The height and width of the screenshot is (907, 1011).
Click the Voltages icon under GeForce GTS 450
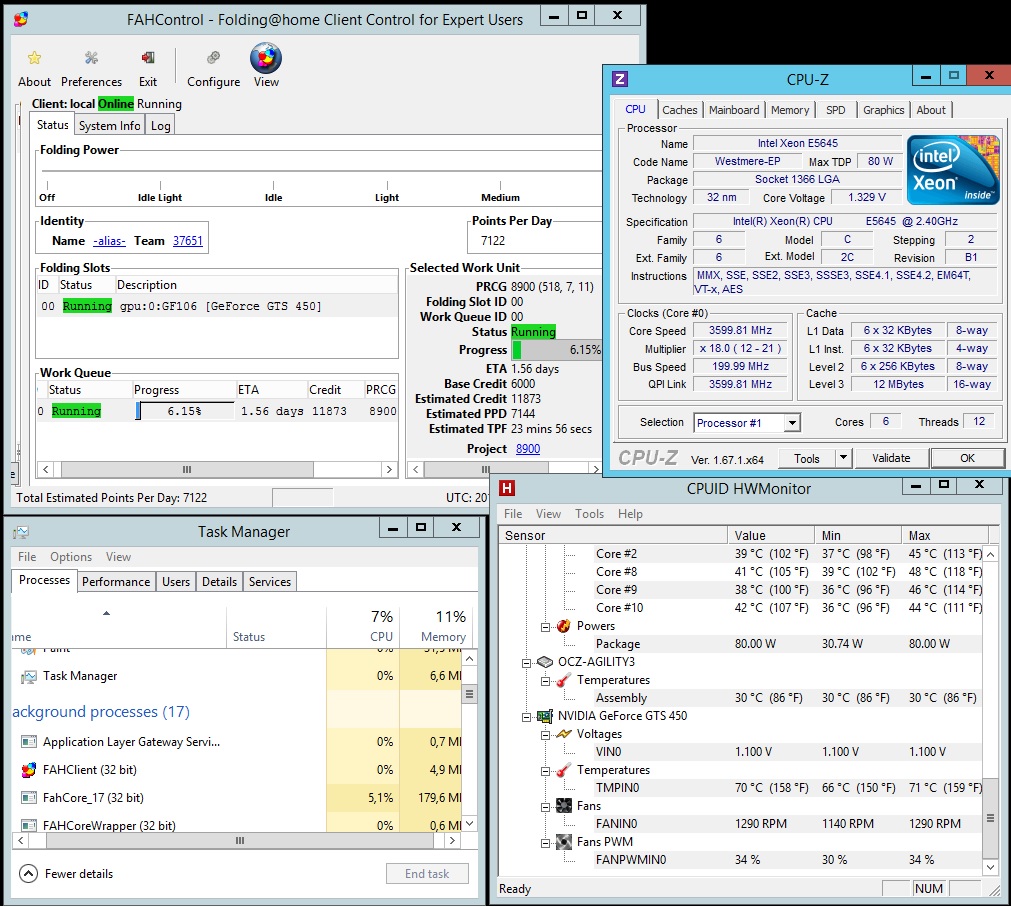pyautogui.click(x=564, y=734)
